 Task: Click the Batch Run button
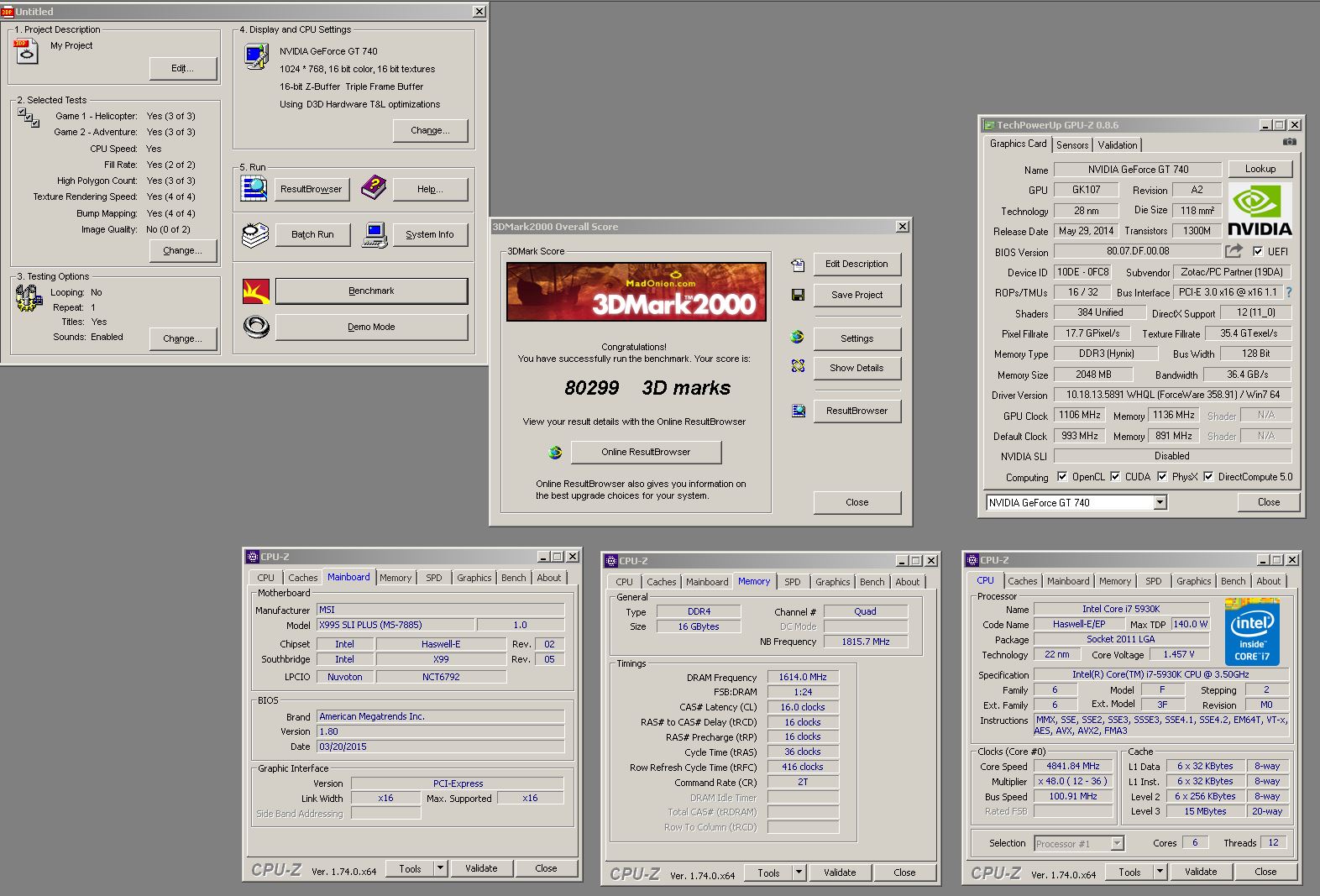(312, 234)
